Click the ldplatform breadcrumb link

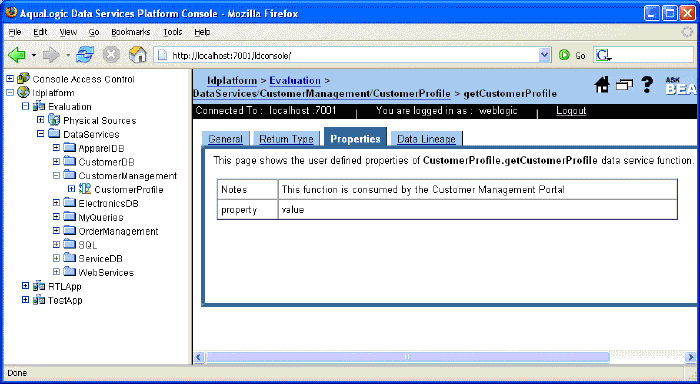[x=232, y=80]
